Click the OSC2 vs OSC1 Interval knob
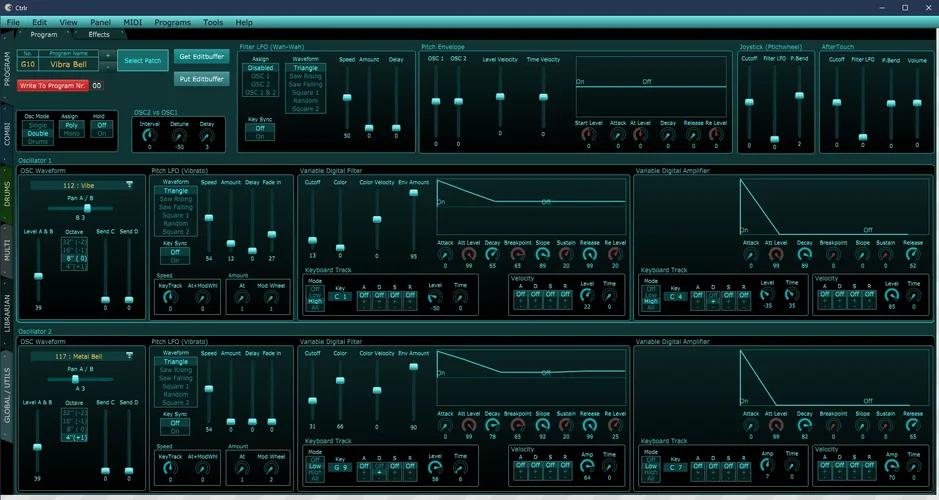 click(150, 135)
